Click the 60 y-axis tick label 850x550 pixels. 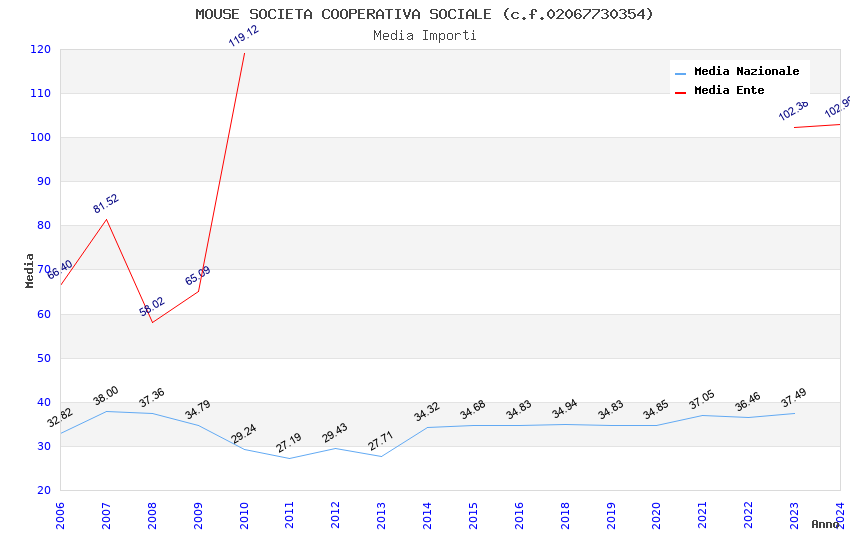44,314
